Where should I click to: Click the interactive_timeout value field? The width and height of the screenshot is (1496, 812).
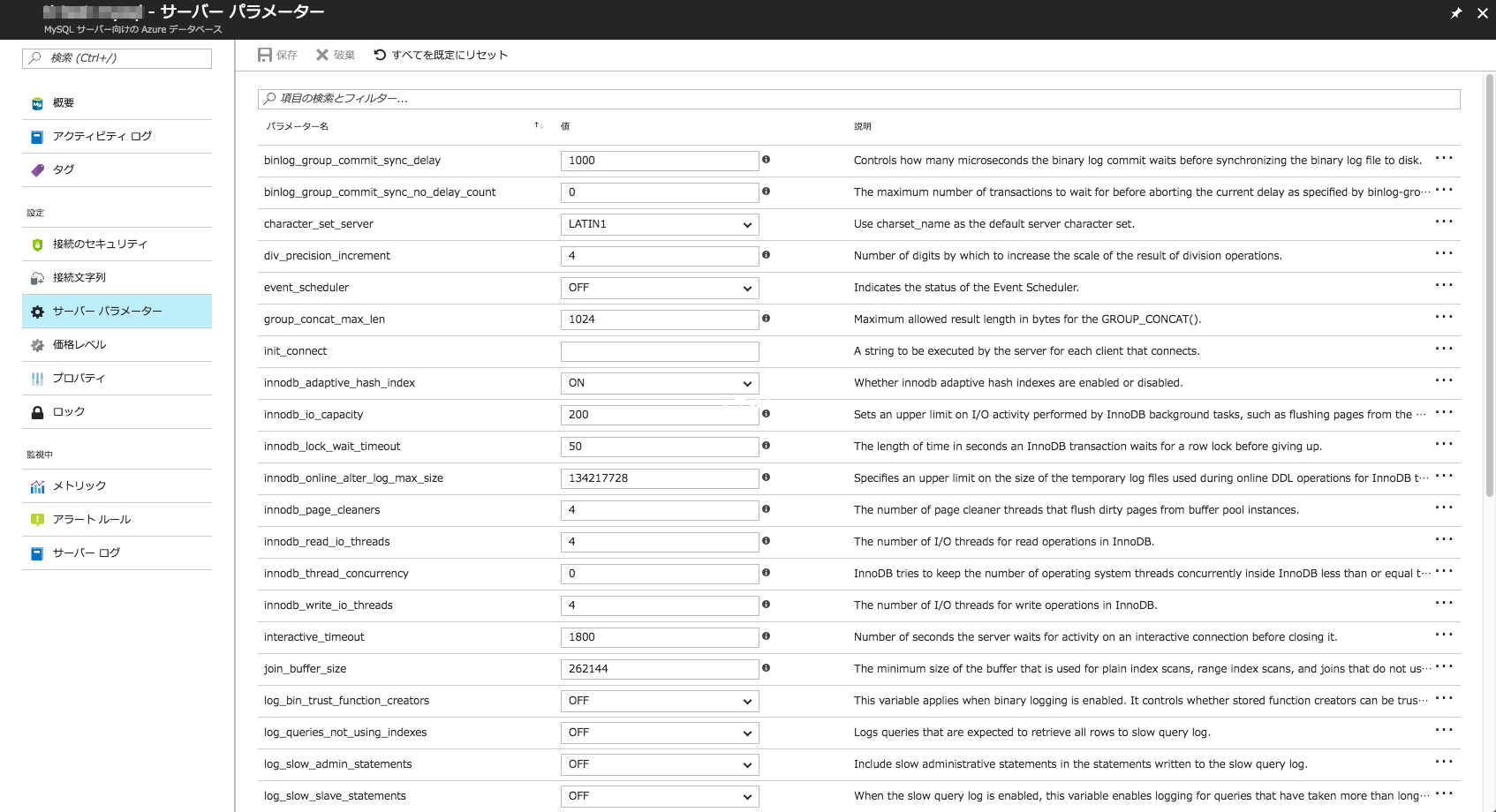point(660,637)
